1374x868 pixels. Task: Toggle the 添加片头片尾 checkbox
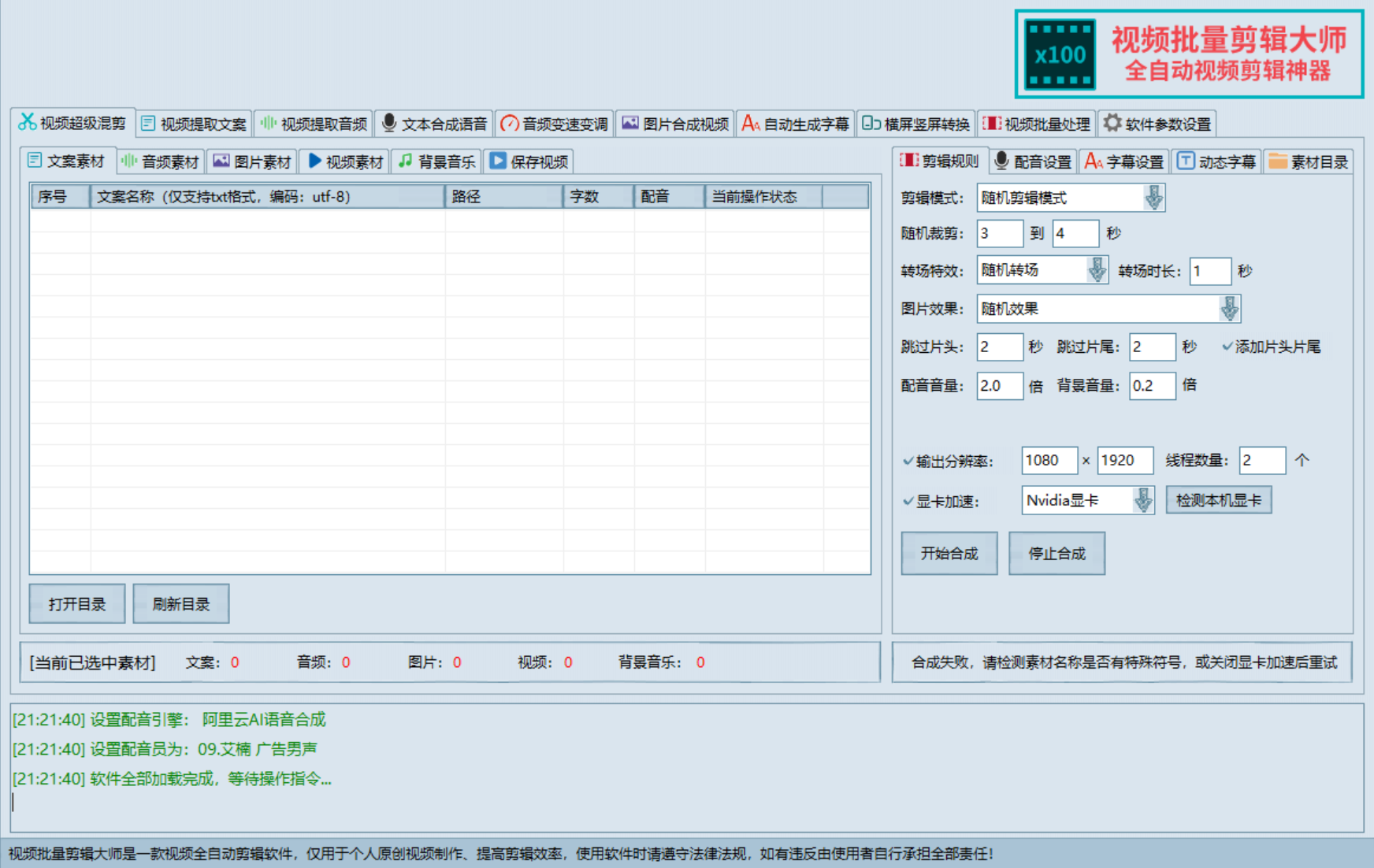click(x=1227, y=347)
